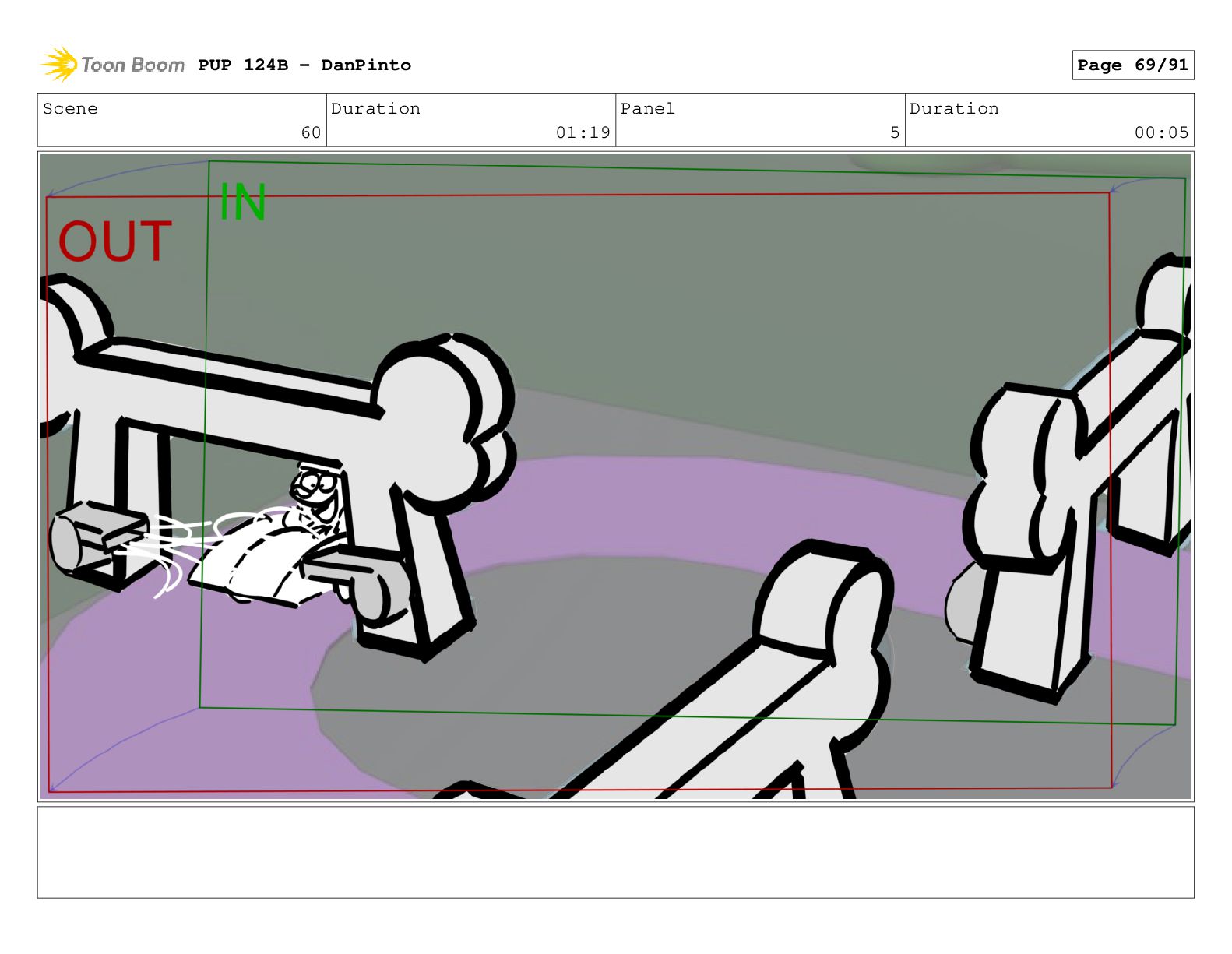Click the empty notes box below the panel

pyautogui.click(x=615, y=852)
